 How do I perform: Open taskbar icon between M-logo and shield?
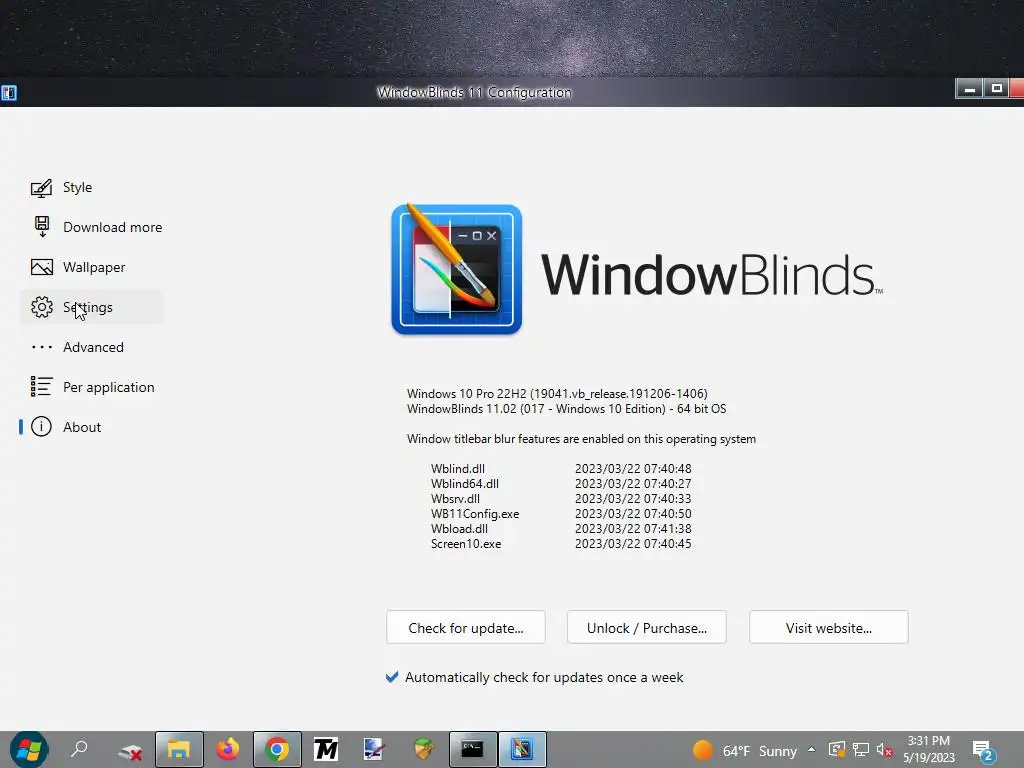[x=374, y=749]
